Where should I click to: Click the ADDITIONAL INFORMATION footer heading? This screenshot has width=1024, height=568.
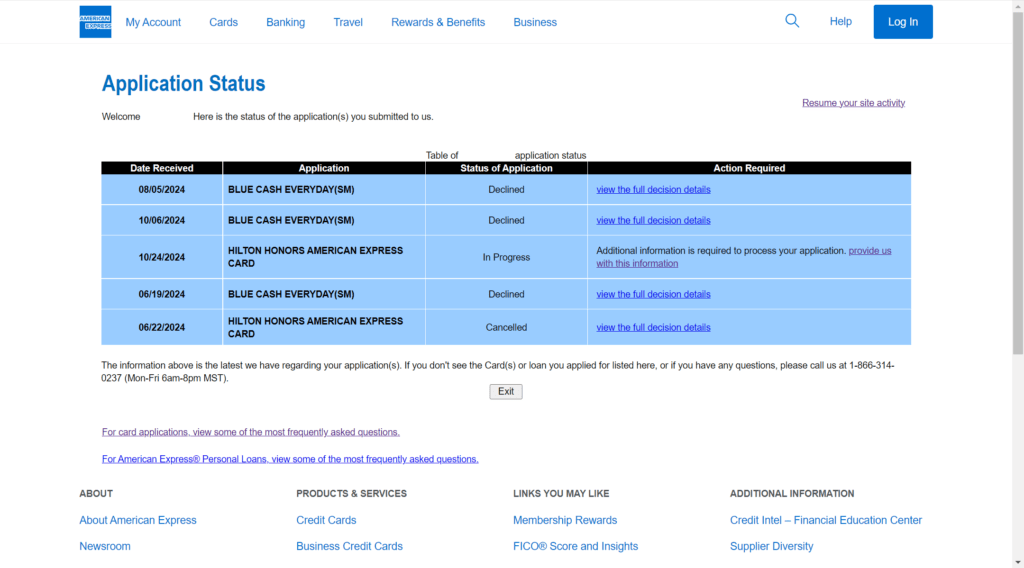pos(792,494)
